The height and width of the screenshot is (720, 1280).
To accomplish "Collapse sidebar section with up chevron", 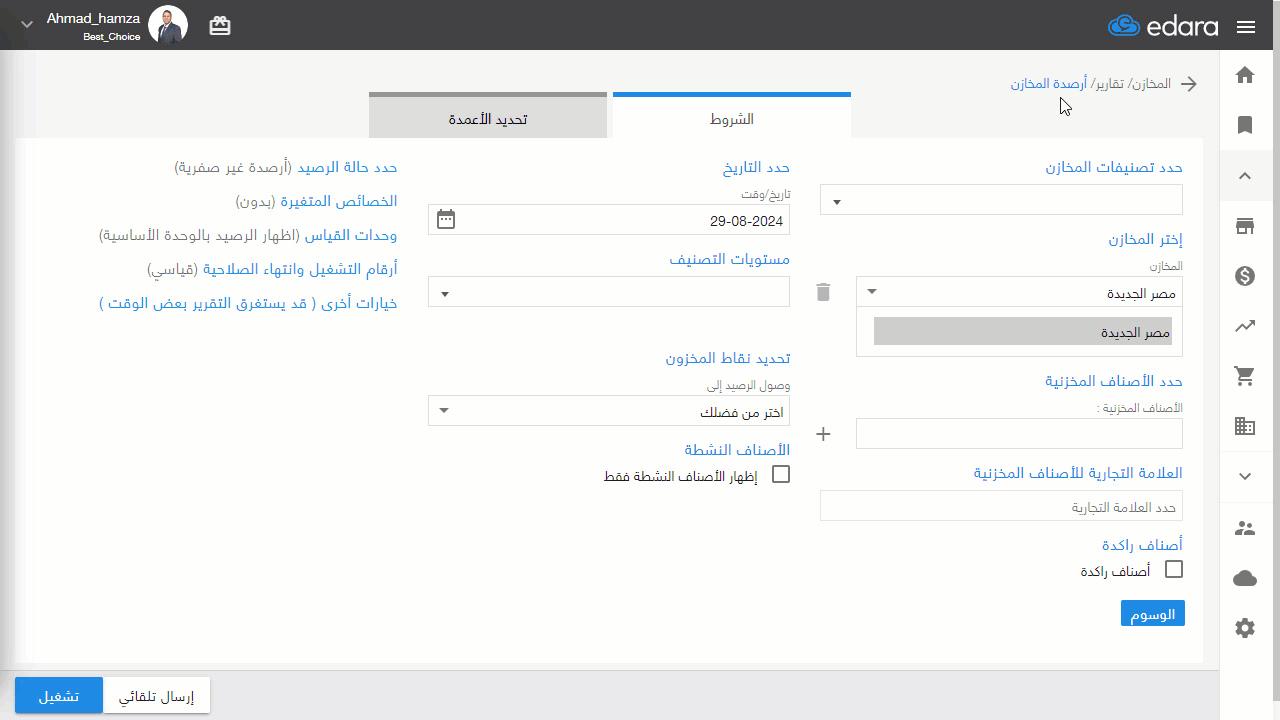I will [1245, 176].
